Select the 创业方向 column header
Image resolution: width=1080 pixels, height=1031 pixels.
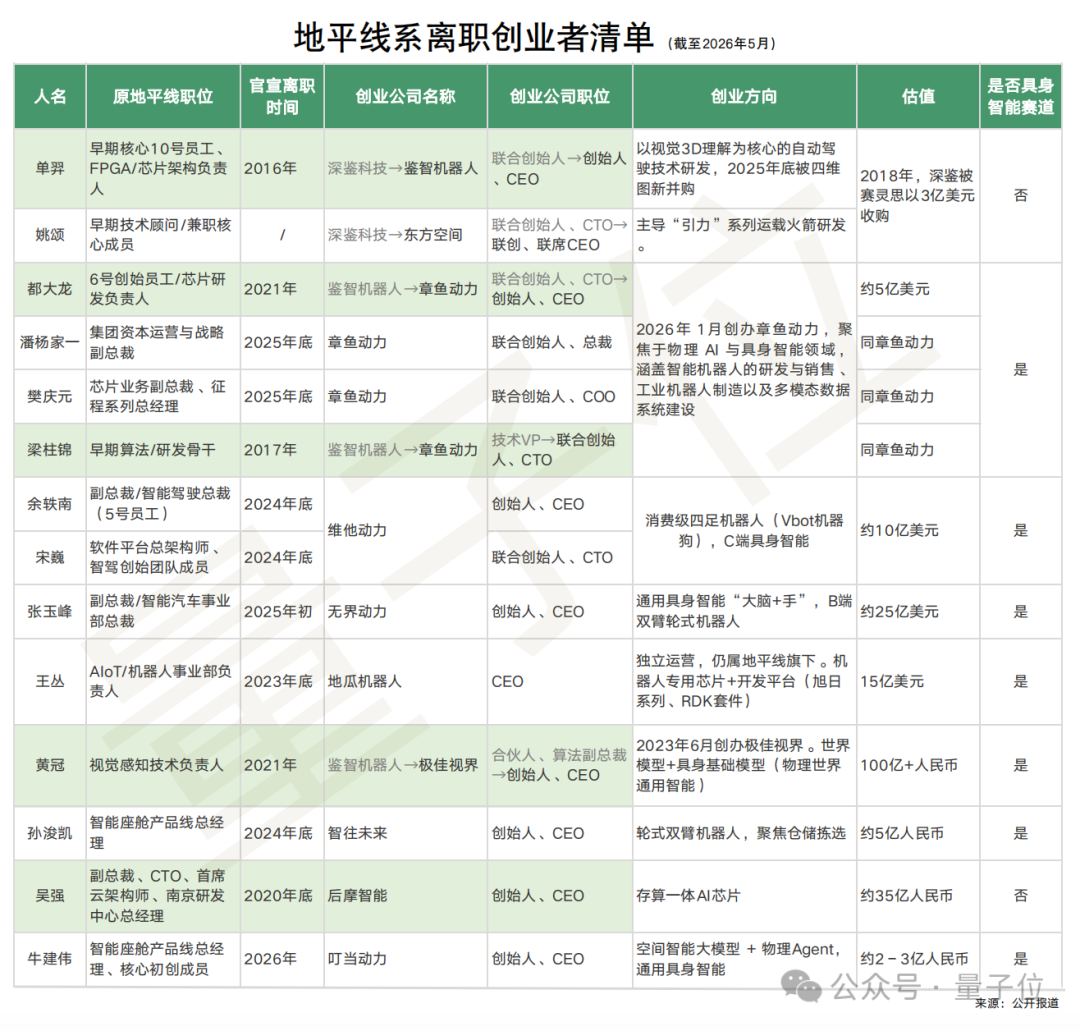744,96
